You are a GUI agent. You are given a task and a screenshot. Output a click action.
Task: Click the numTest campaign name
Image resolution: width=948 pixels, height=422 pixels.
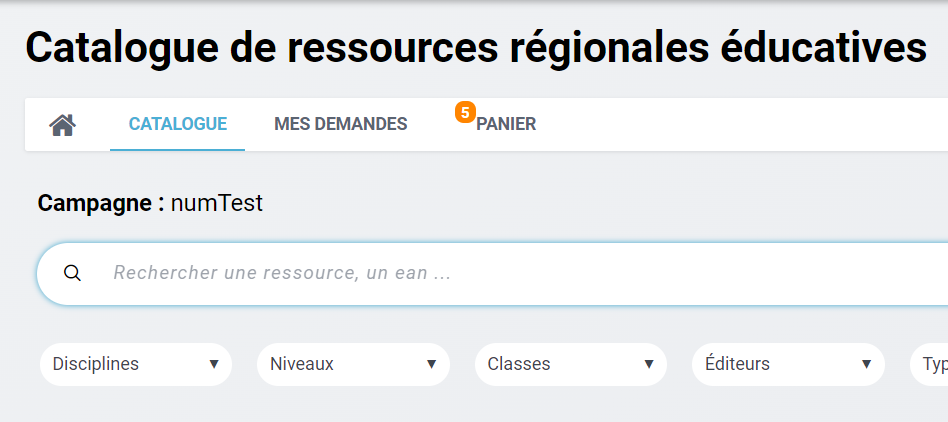[217, 204]
